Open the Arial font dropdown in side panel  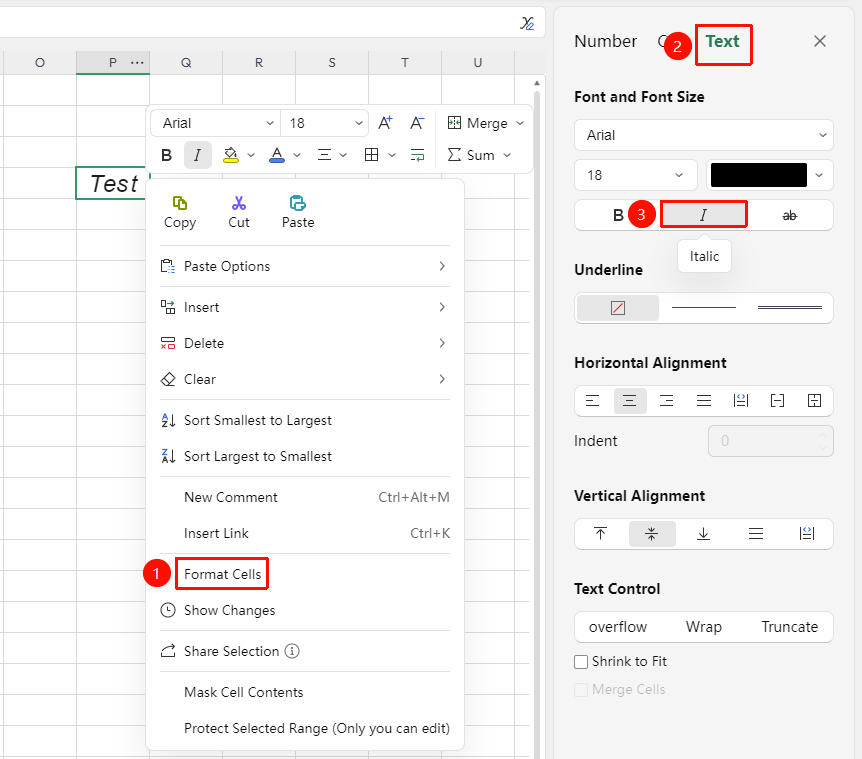pos(704,135)
